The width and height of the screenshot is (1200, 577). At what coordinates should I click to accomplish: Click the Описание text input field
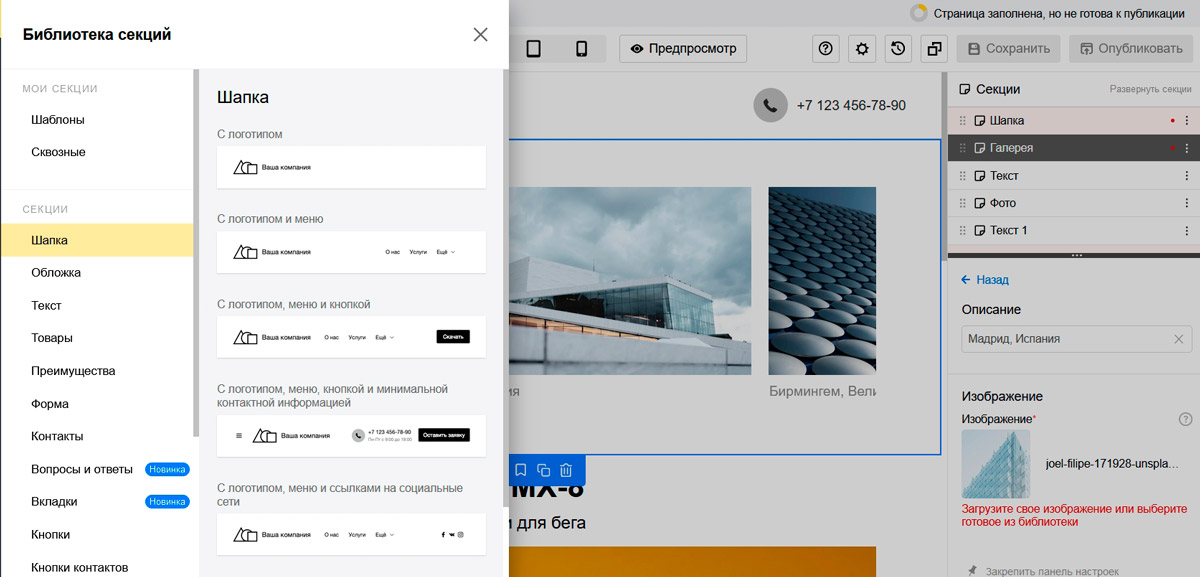(x=1060, y=340)
